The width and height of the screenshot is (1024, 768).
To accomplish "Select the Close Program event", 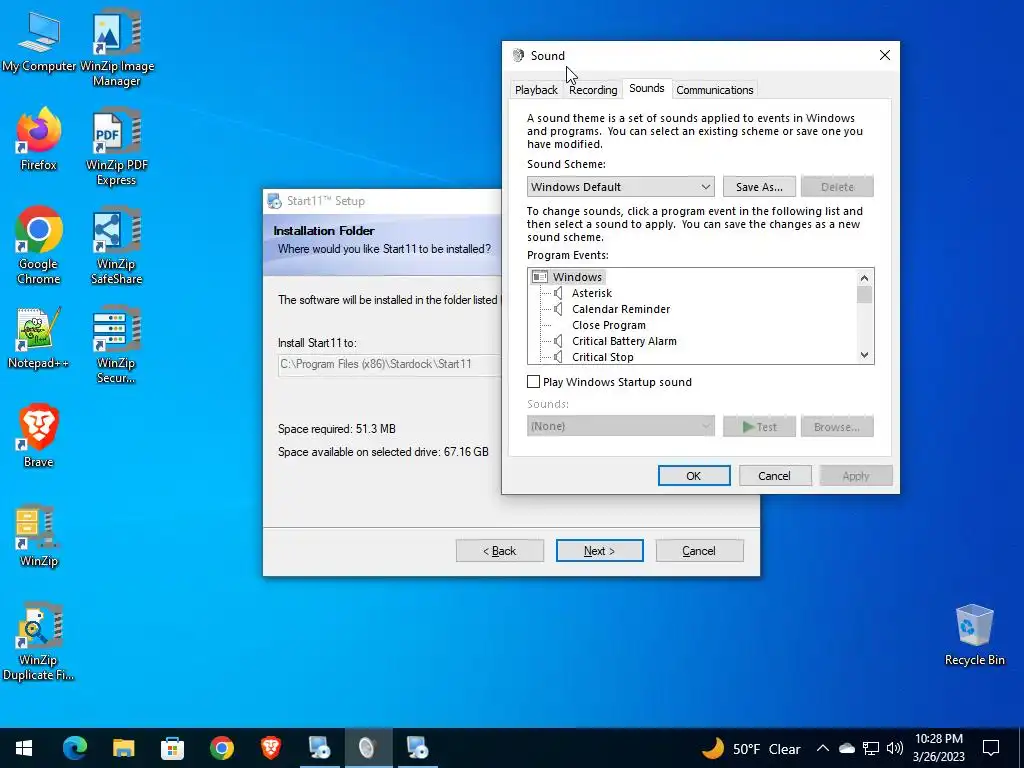I will point(609,325).
